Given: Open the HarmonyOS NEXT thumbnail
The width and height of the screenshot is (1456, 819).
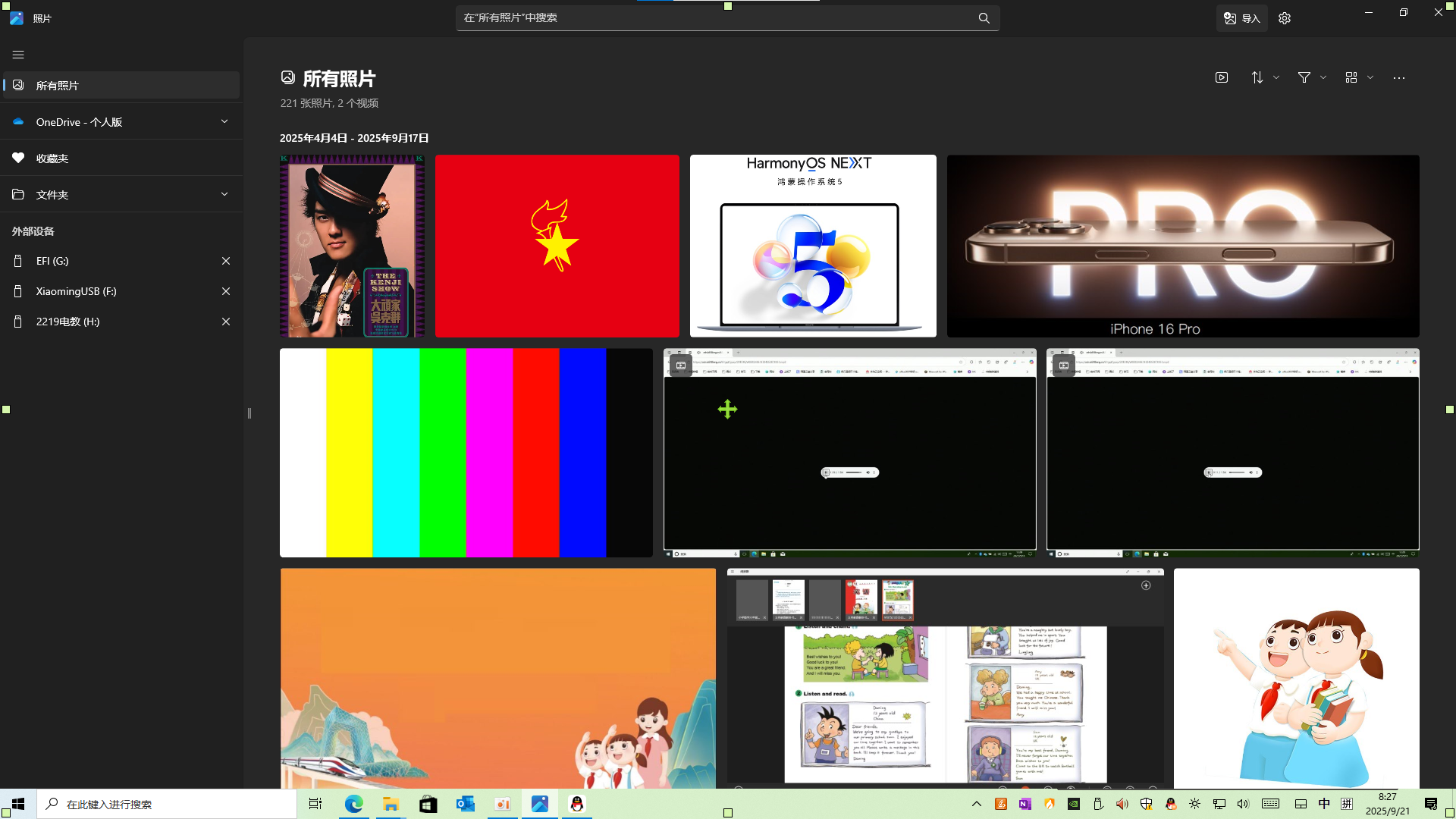Looking at the screenshot, I should click(x=813, y=246).
